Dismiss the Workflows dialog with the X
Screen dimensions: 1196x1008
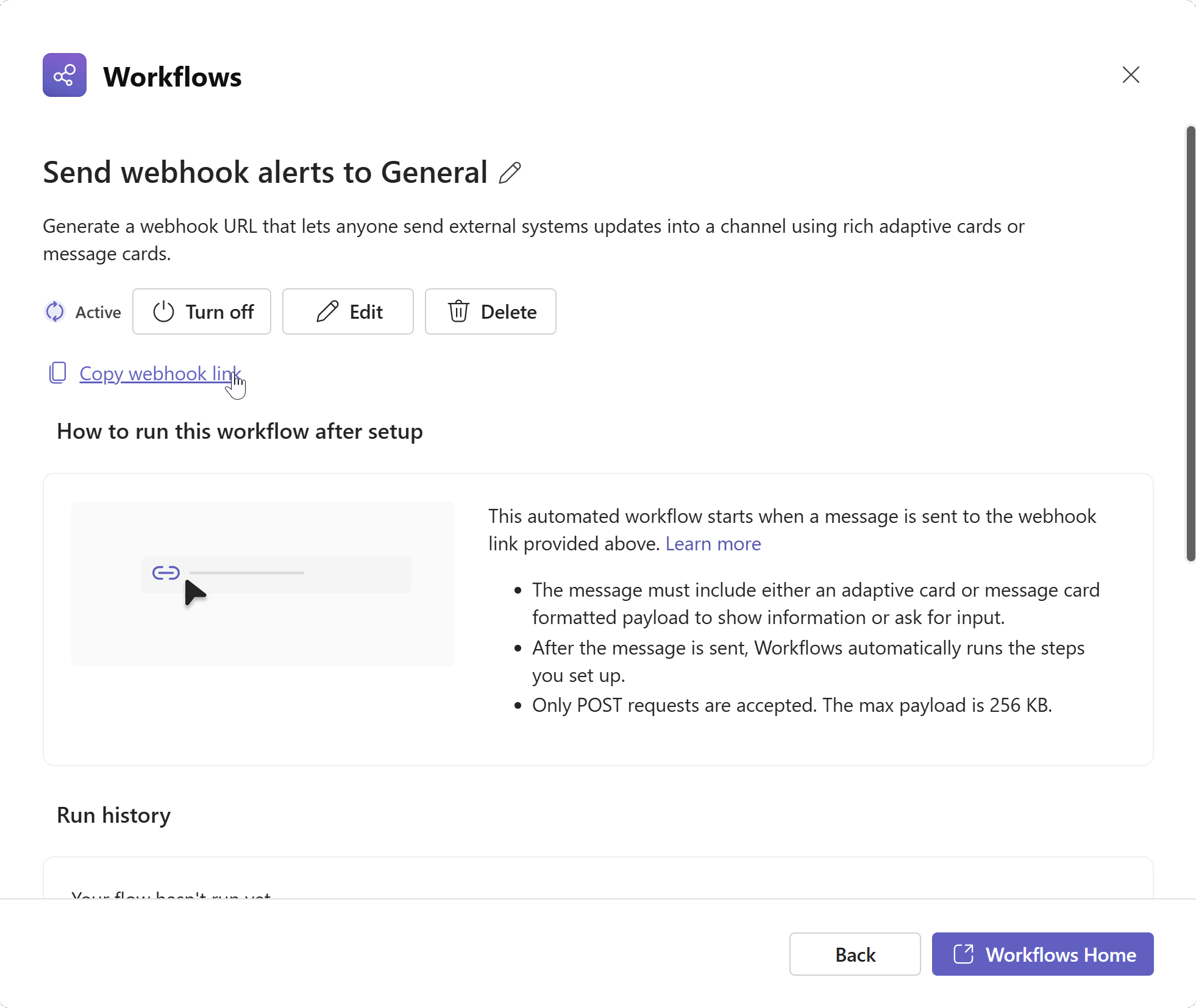[x=1131, y=74]
